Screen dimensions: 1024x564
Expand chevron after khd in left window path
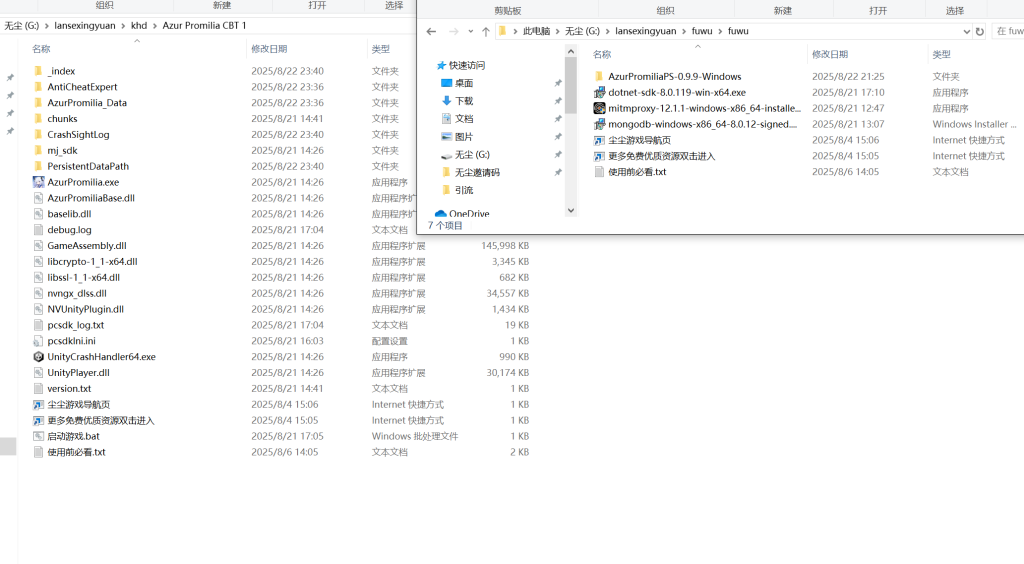click(x=155, y=25)
